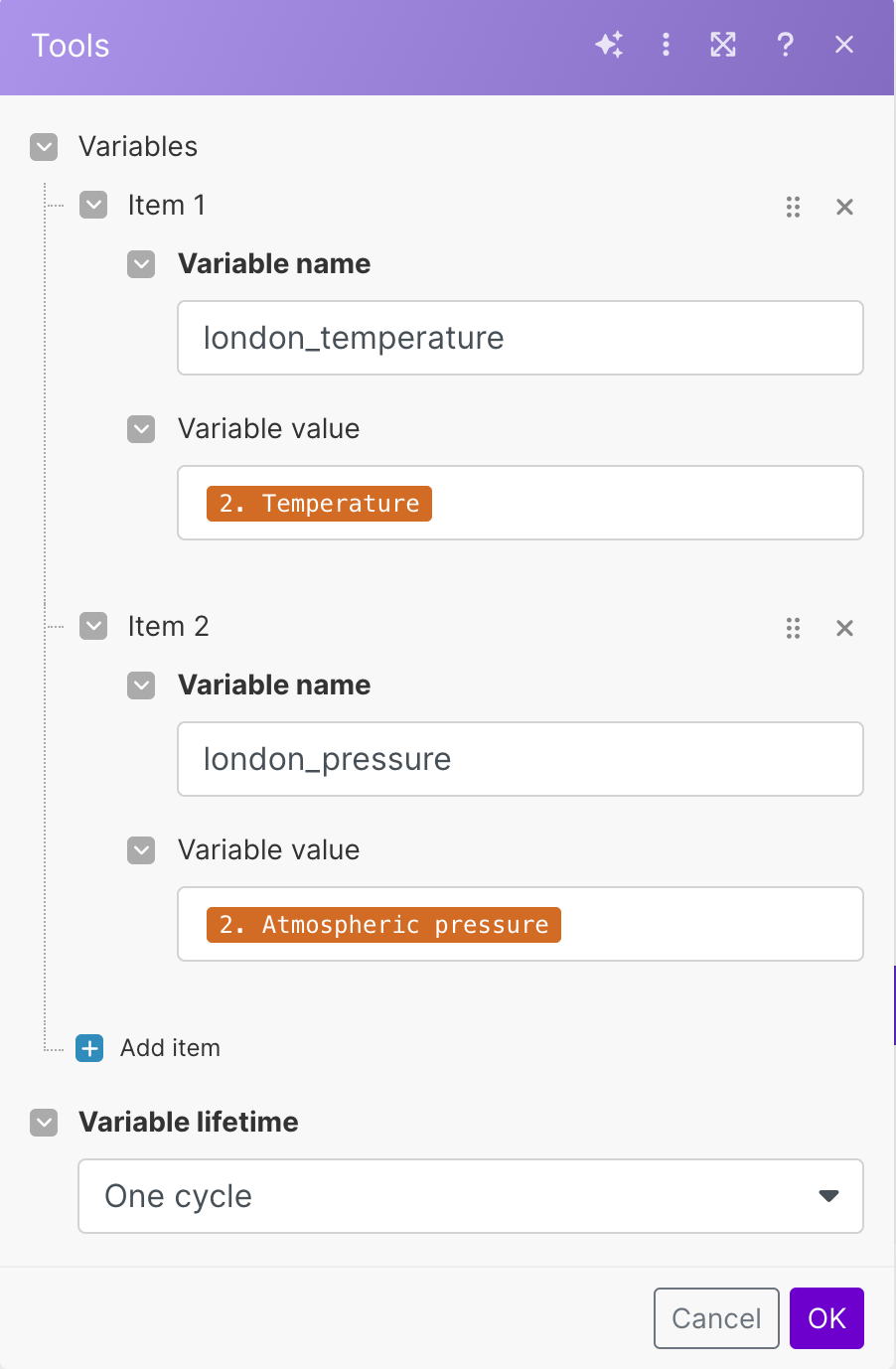The height and width of the screenshot is (1369, 896).
Task: Grab the drag handle for Item 1
Action: [x=793, y=207]
